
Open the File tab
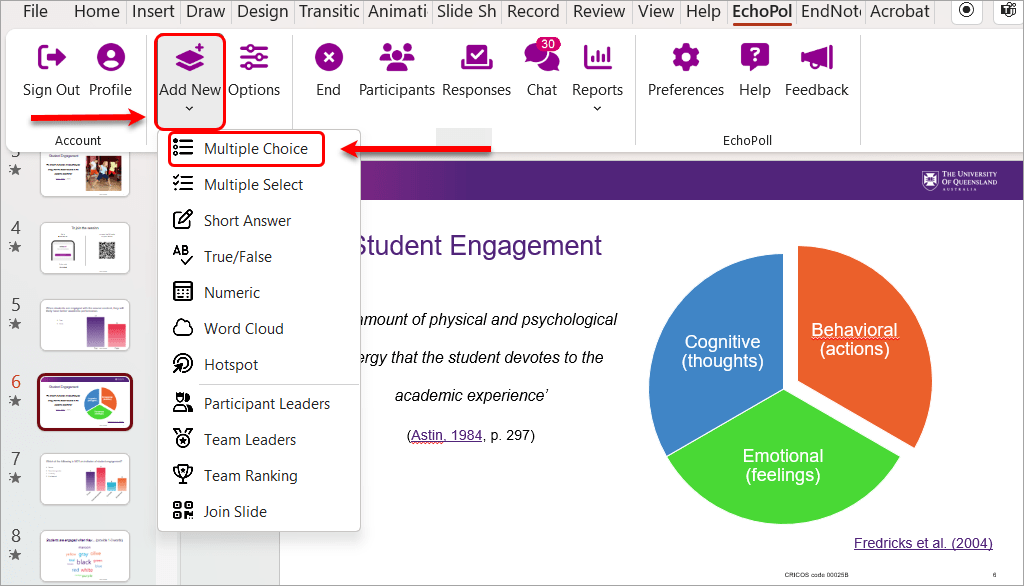pyautogui.click(x=35, y=11)
